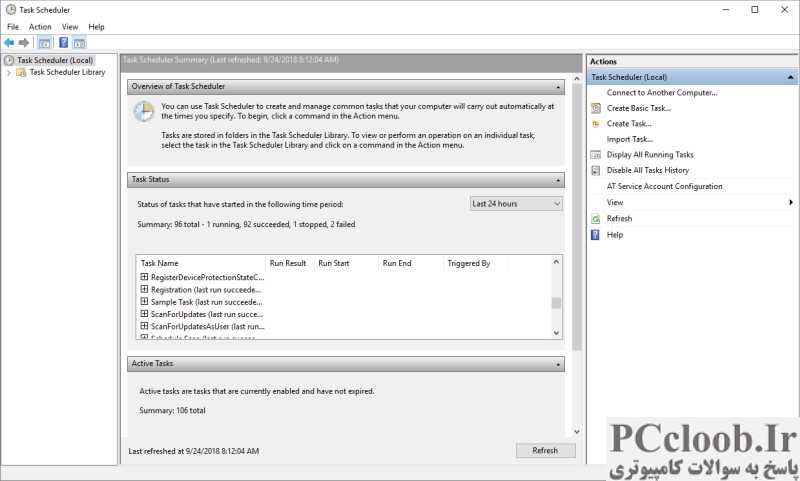Click the Help action in Actions pane

point(614,235)
